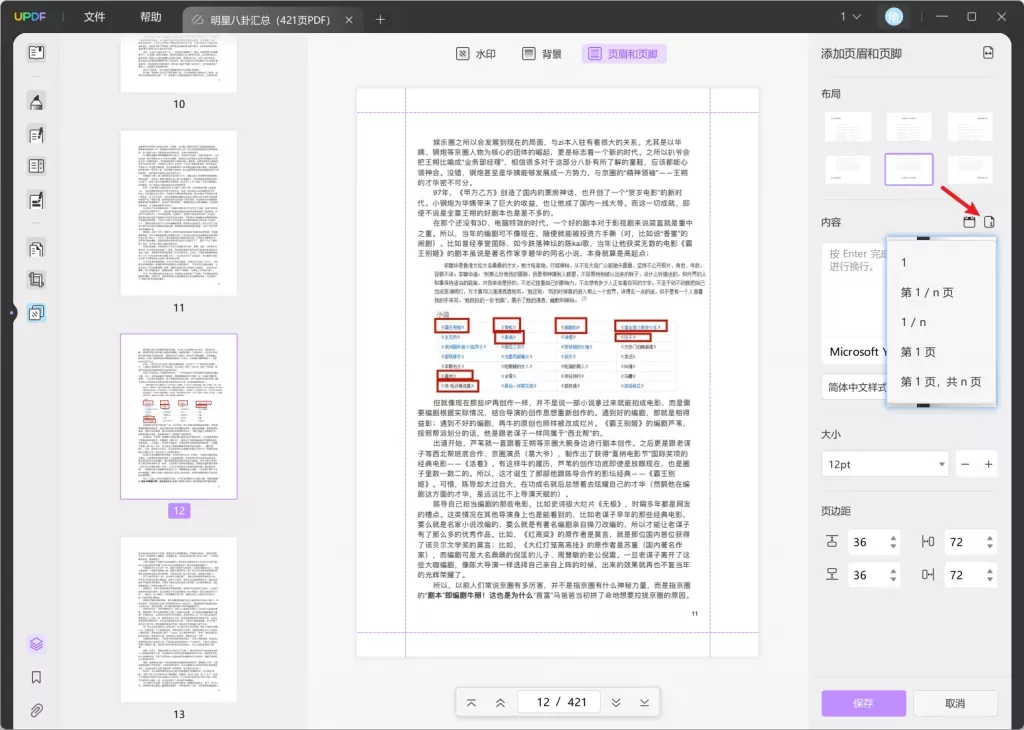The width and height of the screenshot is (1024, 730).
Task: Click the bookmark icon in sidebar
Action: 36,677
